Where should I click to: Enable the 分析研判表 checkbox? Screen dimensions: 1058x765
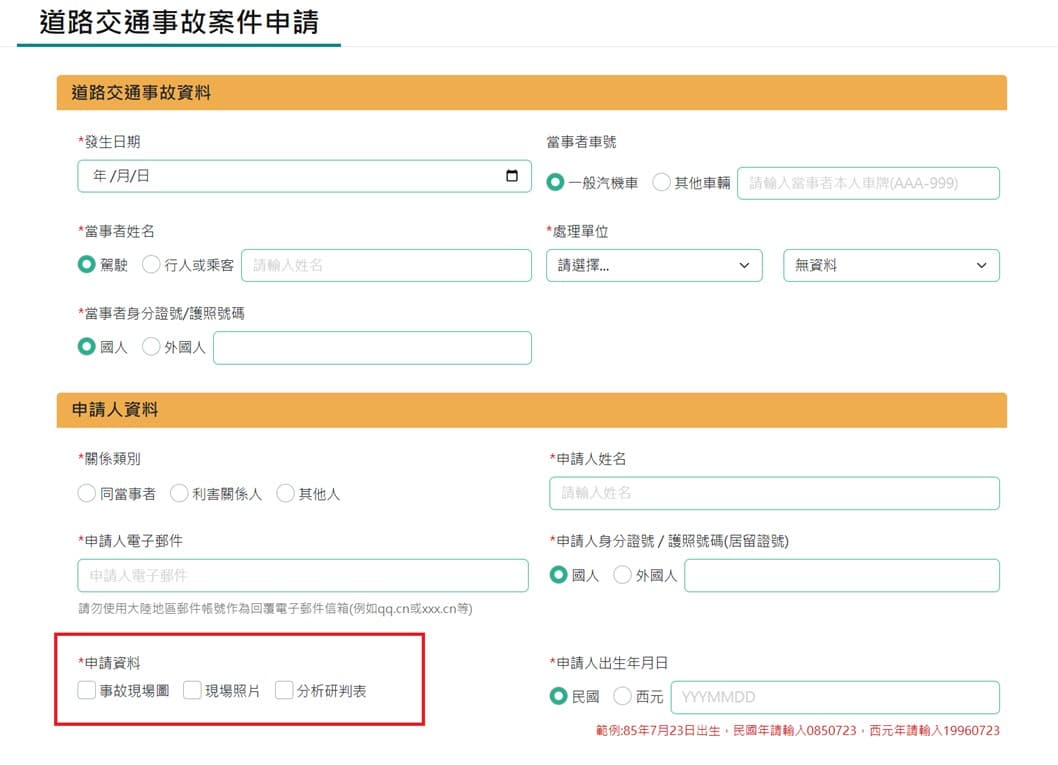coord(284,691)
